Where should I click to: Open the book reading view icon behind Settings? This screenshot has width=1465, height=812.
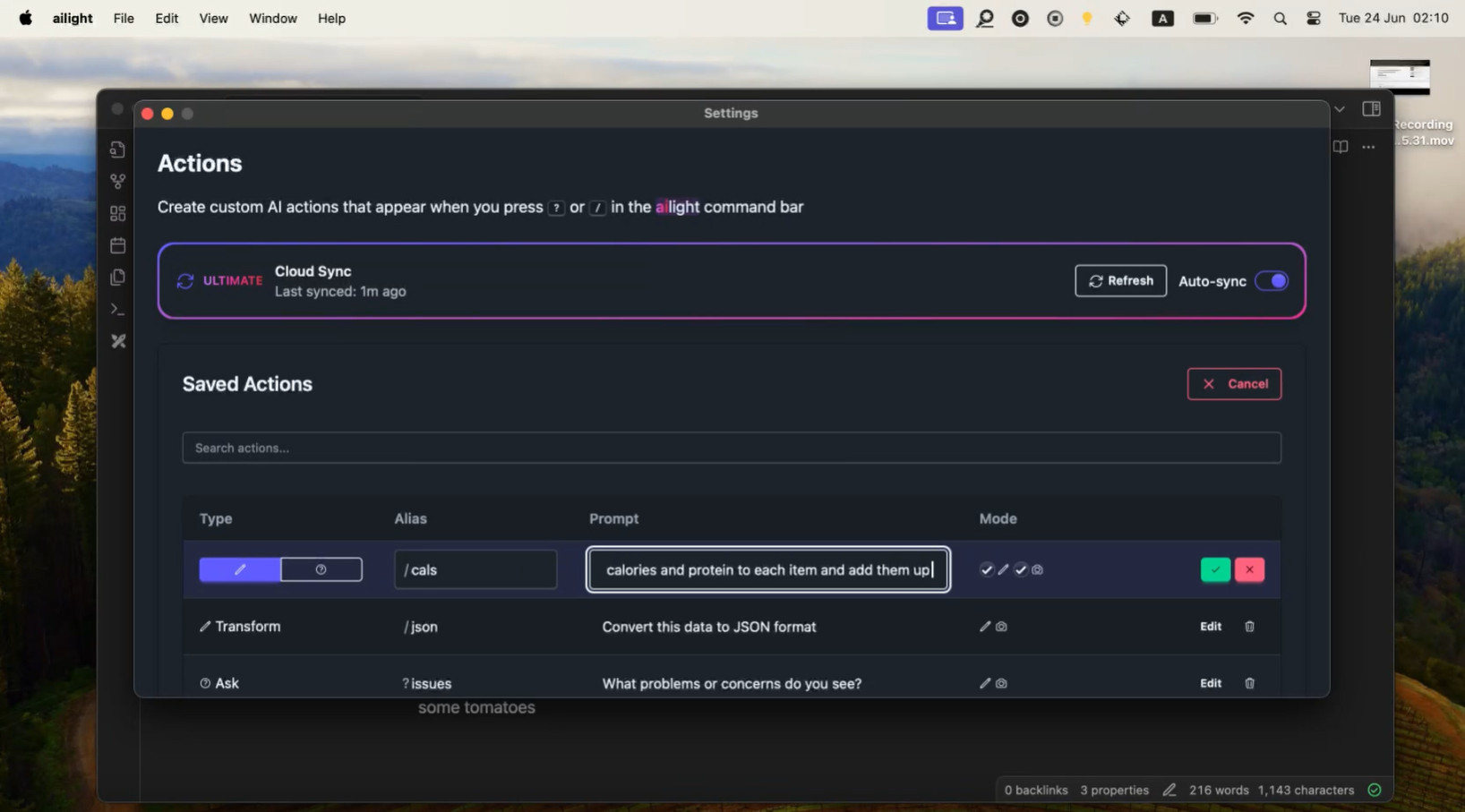(x=1341, y=147)
